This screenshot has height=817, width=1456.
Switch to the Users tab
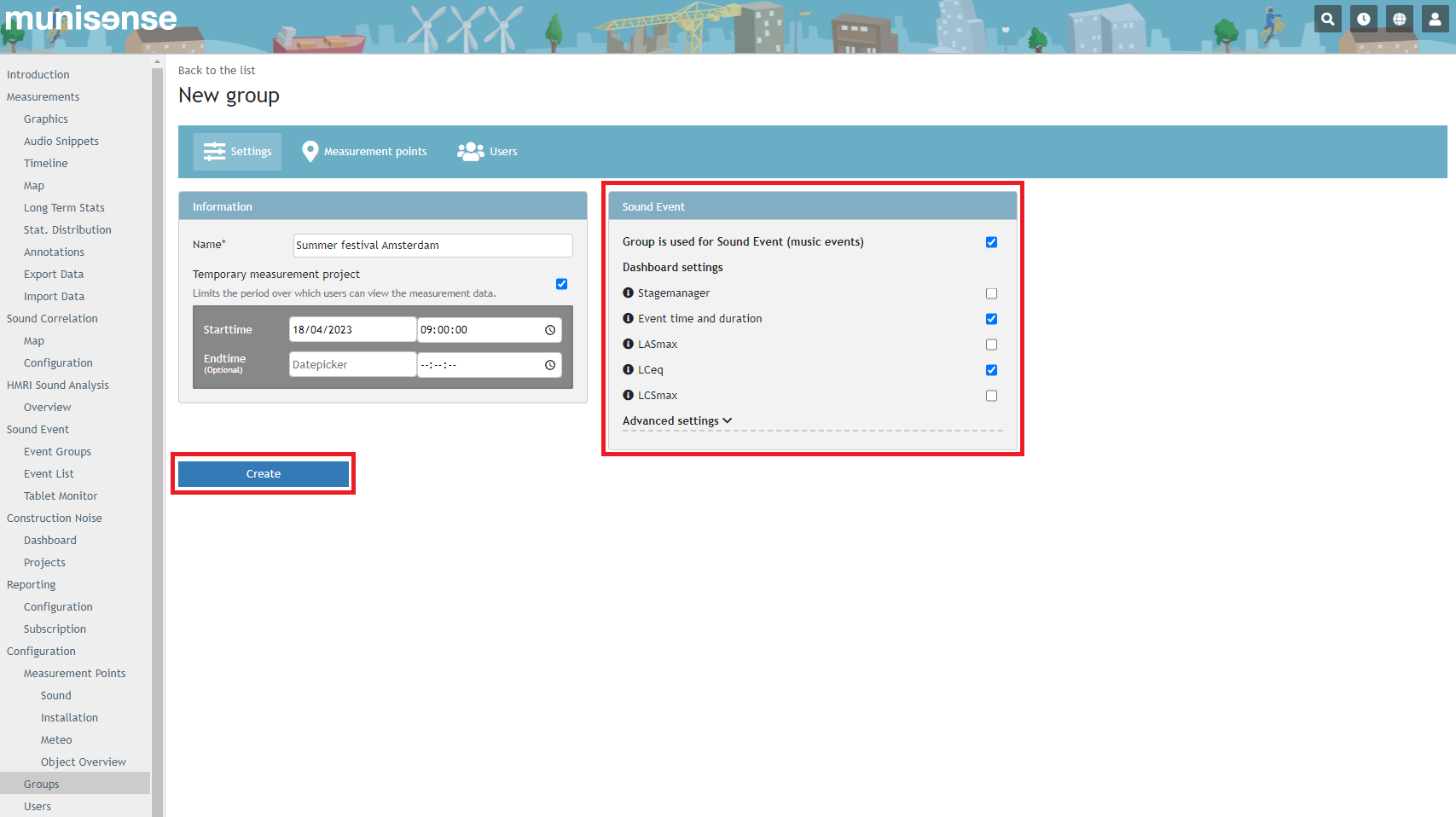tap(488, 152)
